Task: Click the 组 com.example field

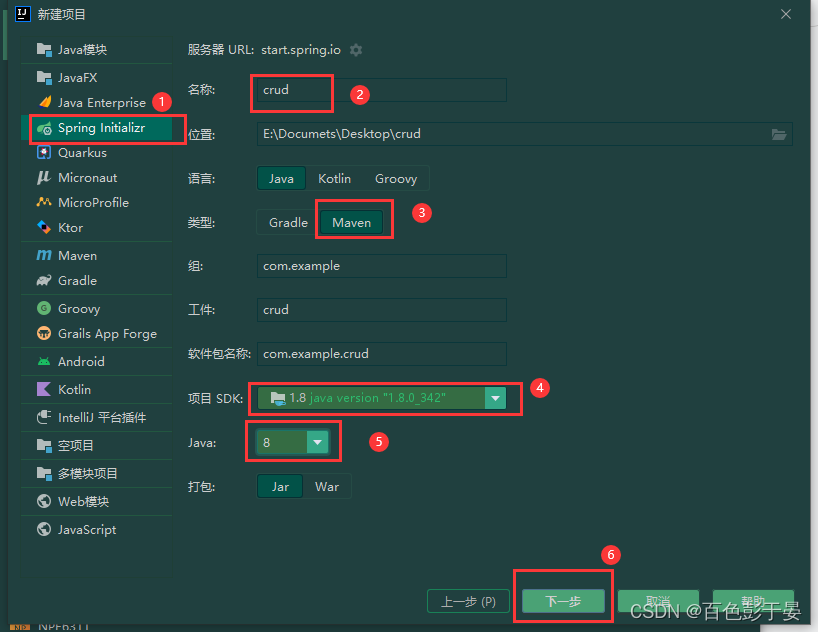Action: coord(381,266)
